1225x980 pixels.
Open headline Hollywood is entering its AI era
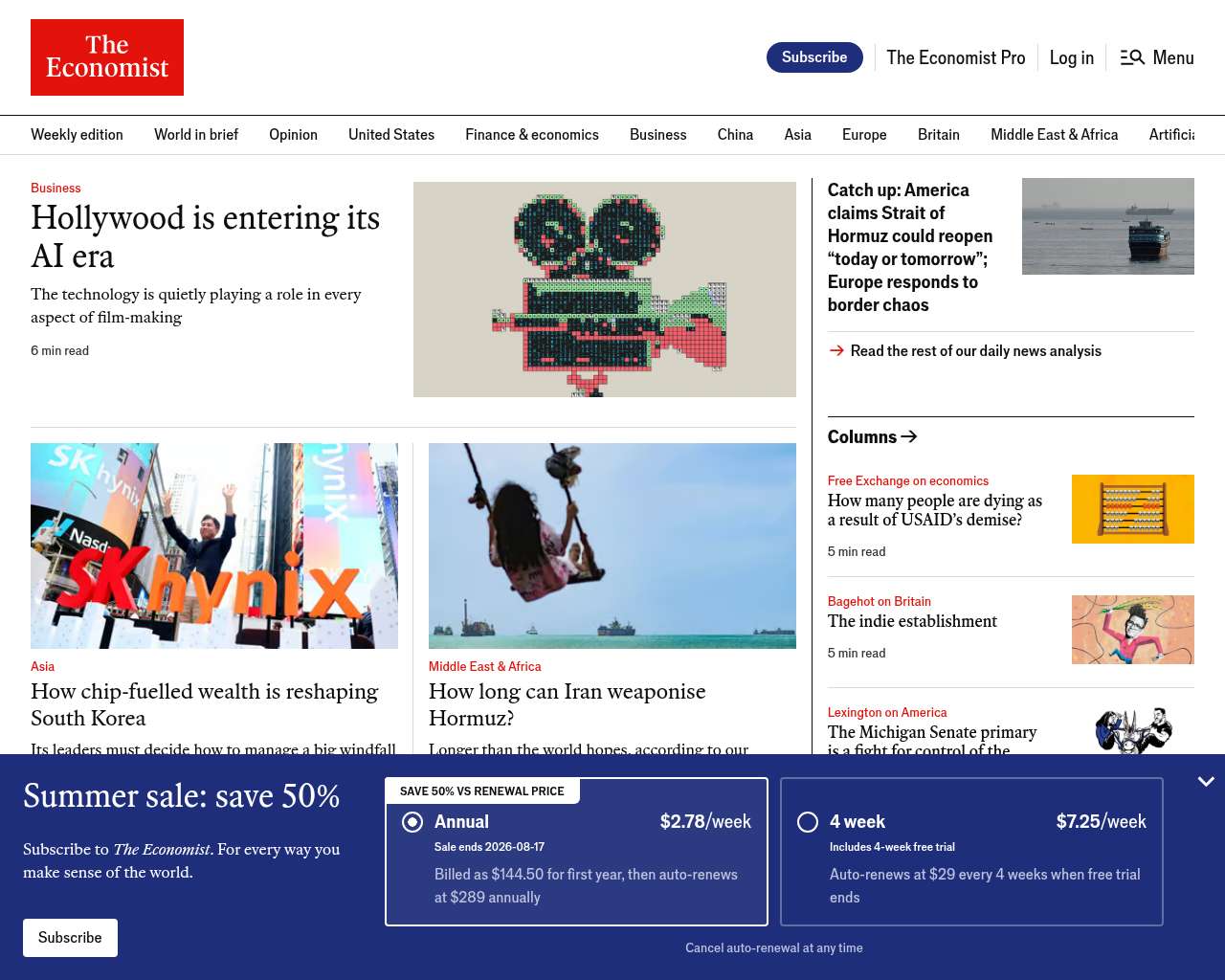(x=206, y=236)
